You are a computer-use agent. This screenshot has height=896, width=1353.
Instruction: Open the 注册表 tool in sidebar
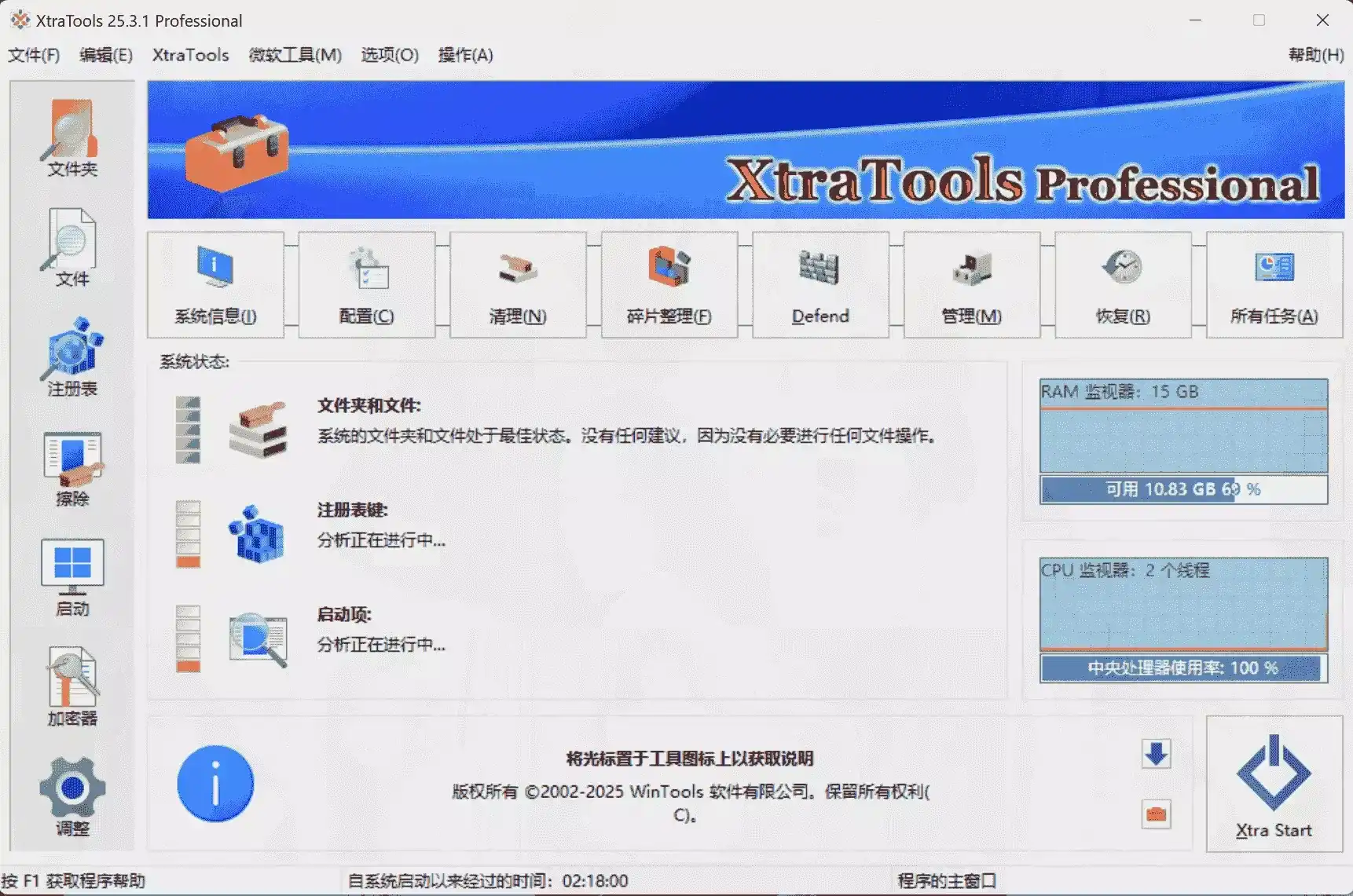tap(71, 357)
